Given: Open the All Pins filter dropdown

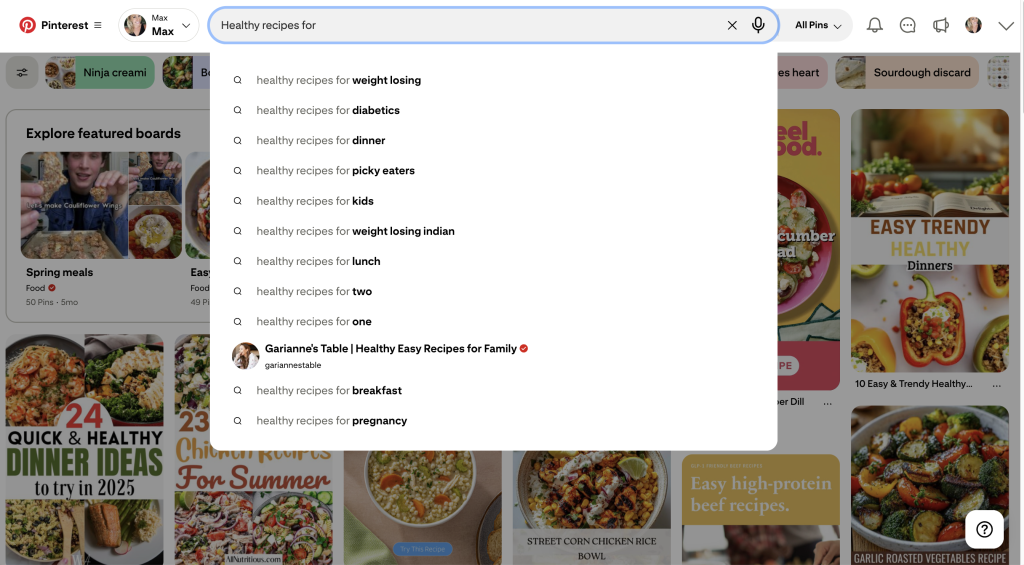Looking at the screenshot, I should [x=817, y=25].
